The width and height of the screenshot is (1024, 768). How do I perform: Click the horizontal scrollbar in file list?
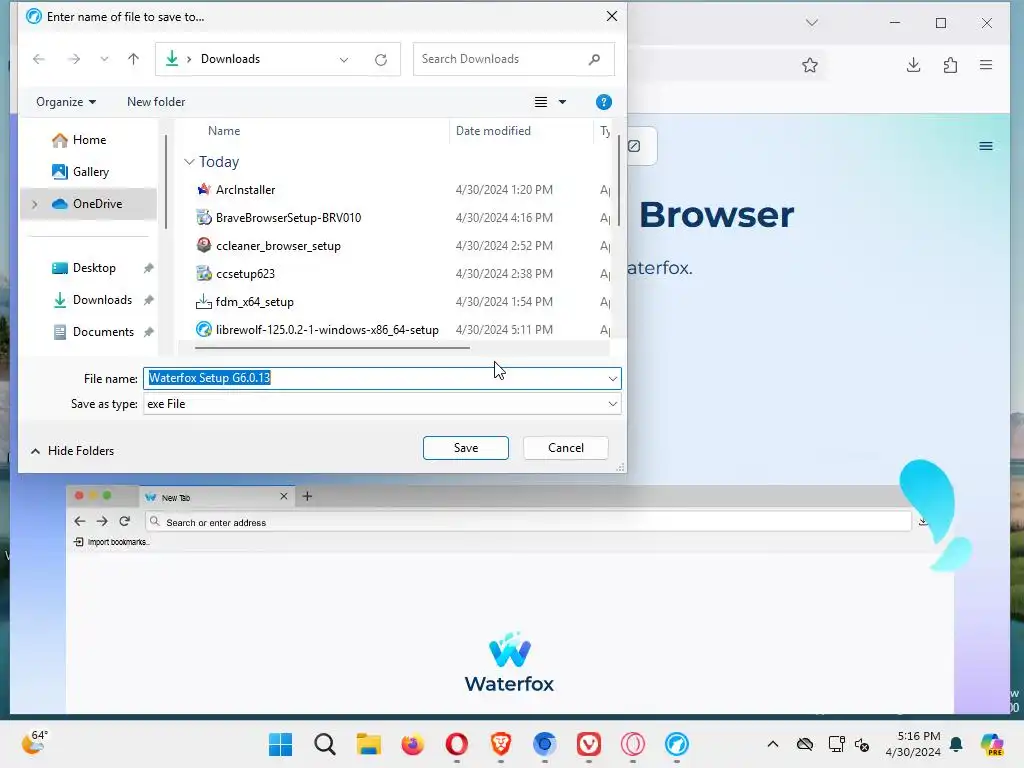tap(332, 347)
